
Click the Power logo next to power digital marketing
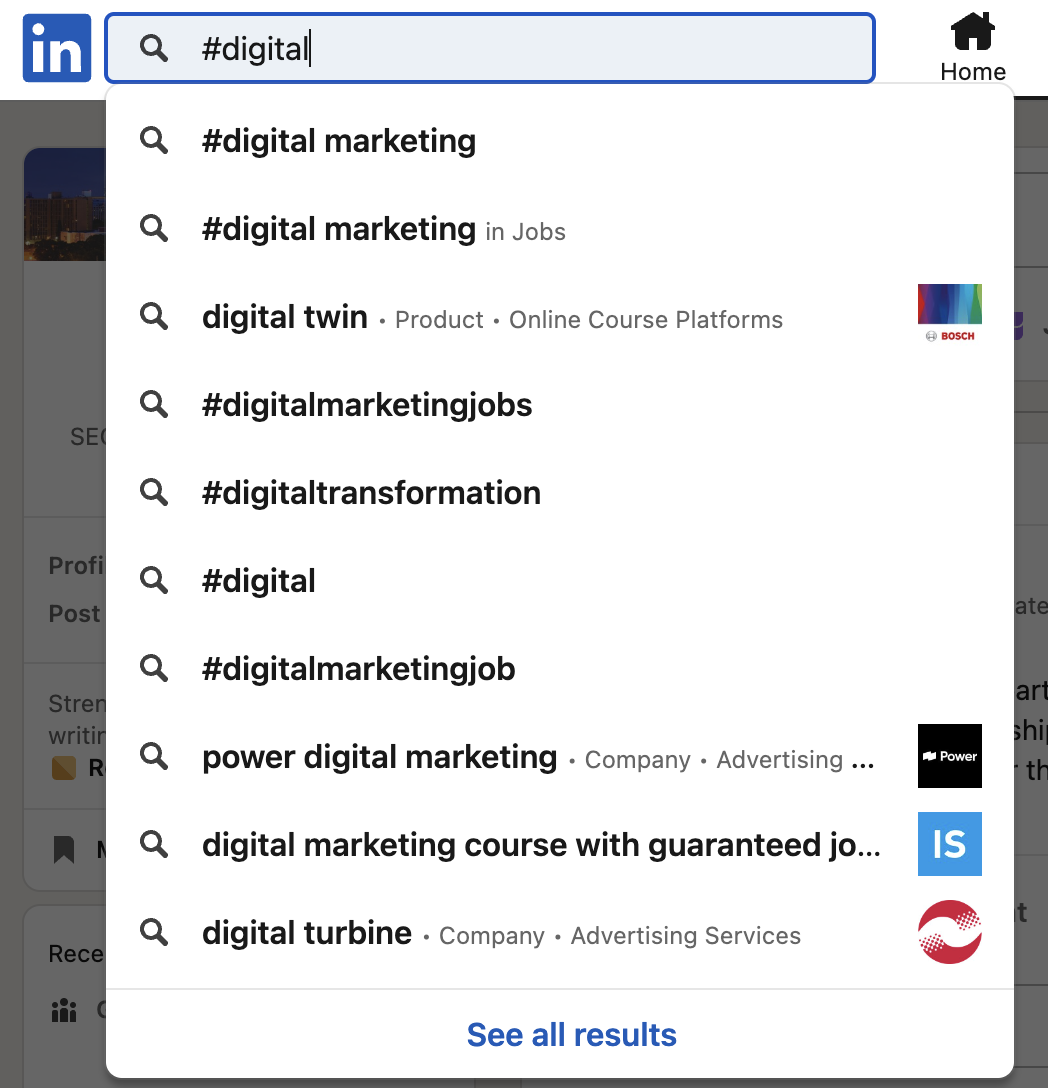949,756
